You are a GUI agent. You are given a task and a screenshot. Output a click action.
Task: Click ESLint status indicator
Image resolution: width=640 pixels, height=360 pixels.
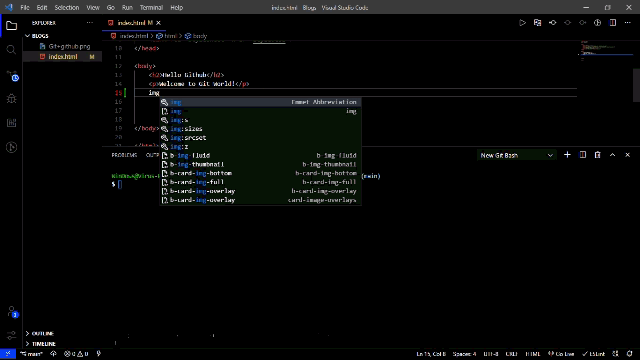[x=593, y=354]
